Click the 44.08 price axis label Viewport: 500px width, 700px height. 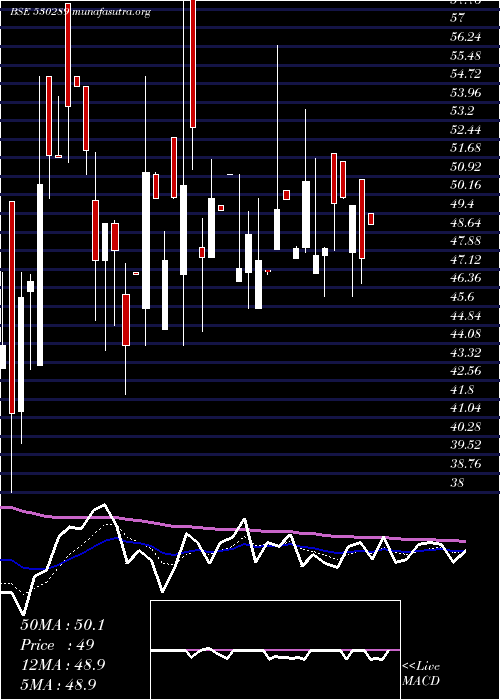click(465, 334)
